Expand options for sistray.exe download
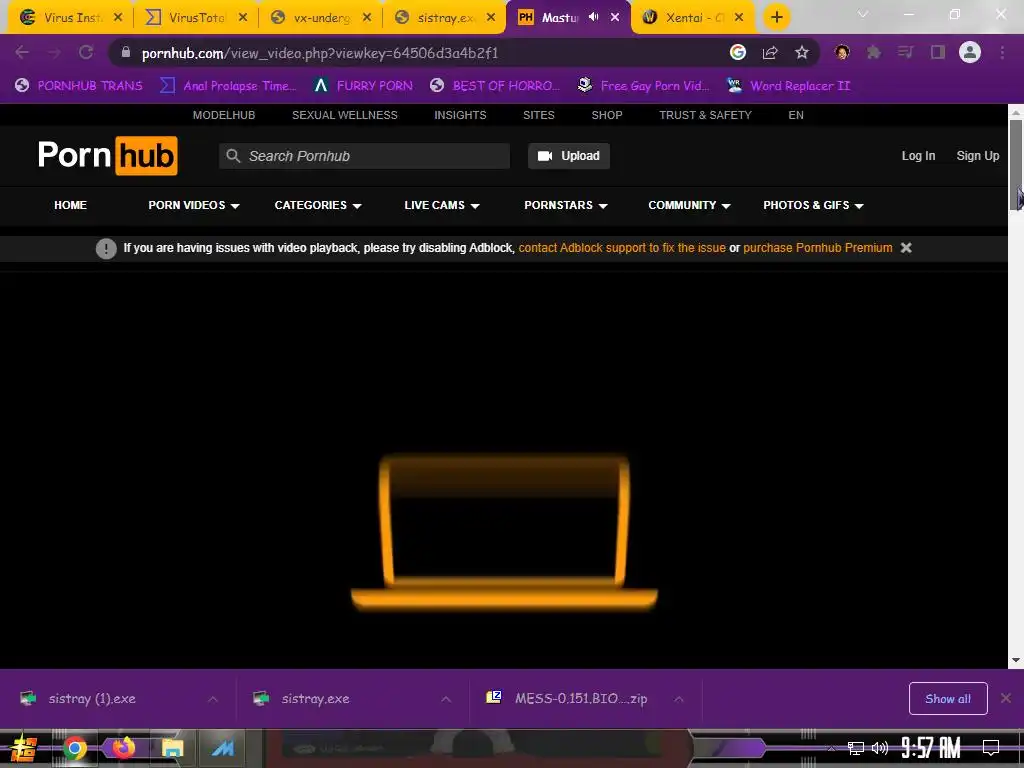The height and width of the screenshot is (768, 1024). point(446,699)
